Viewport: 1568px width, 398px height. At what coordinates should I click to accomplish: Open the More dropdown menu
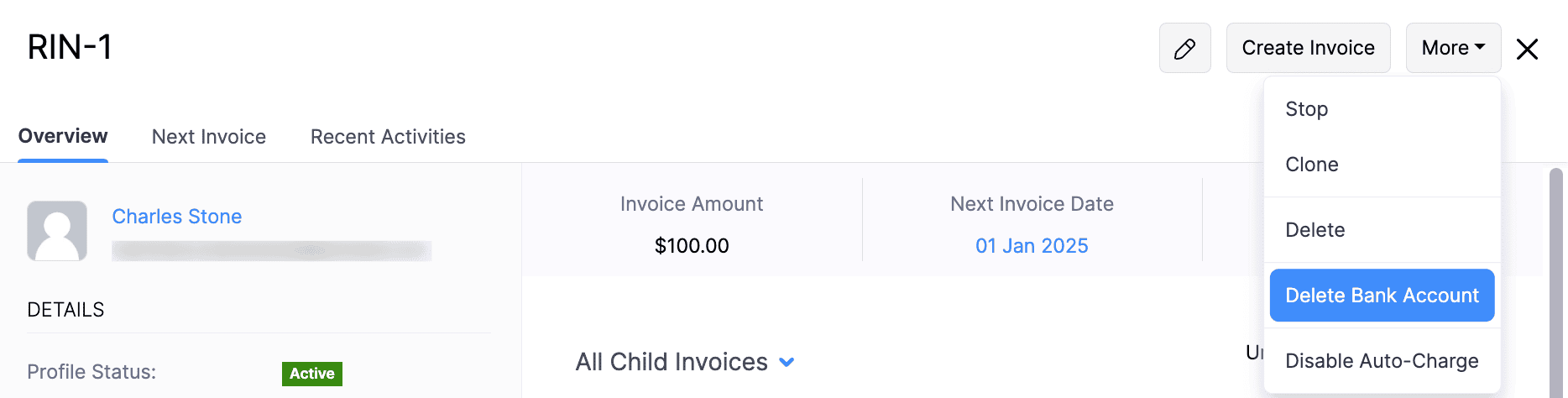click(1453, 49)
